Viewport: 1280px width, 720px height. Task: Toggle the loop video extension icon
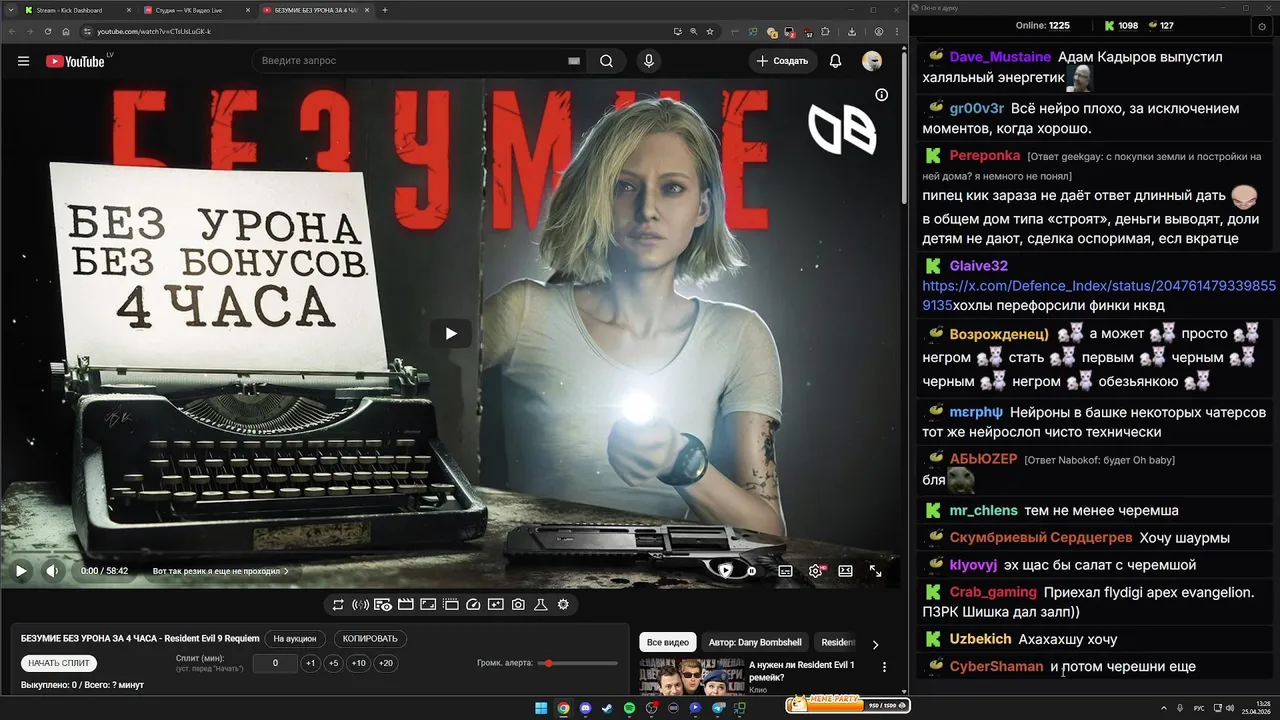(338, 604)
